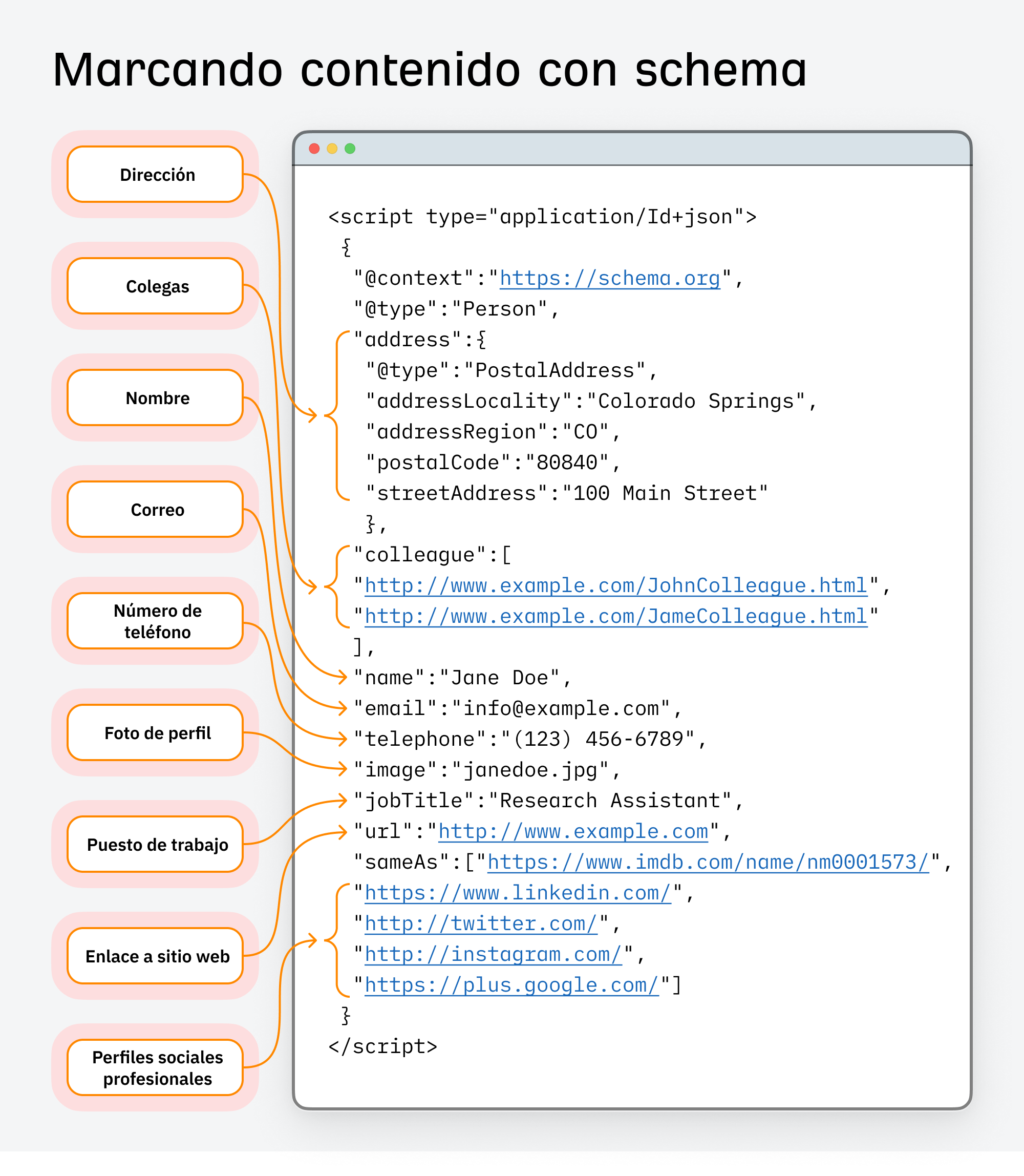This screenshot has height=1176, width=1024.
Task: Click the streetAddress 100 Main Street line
Action: tap(567, 494)
